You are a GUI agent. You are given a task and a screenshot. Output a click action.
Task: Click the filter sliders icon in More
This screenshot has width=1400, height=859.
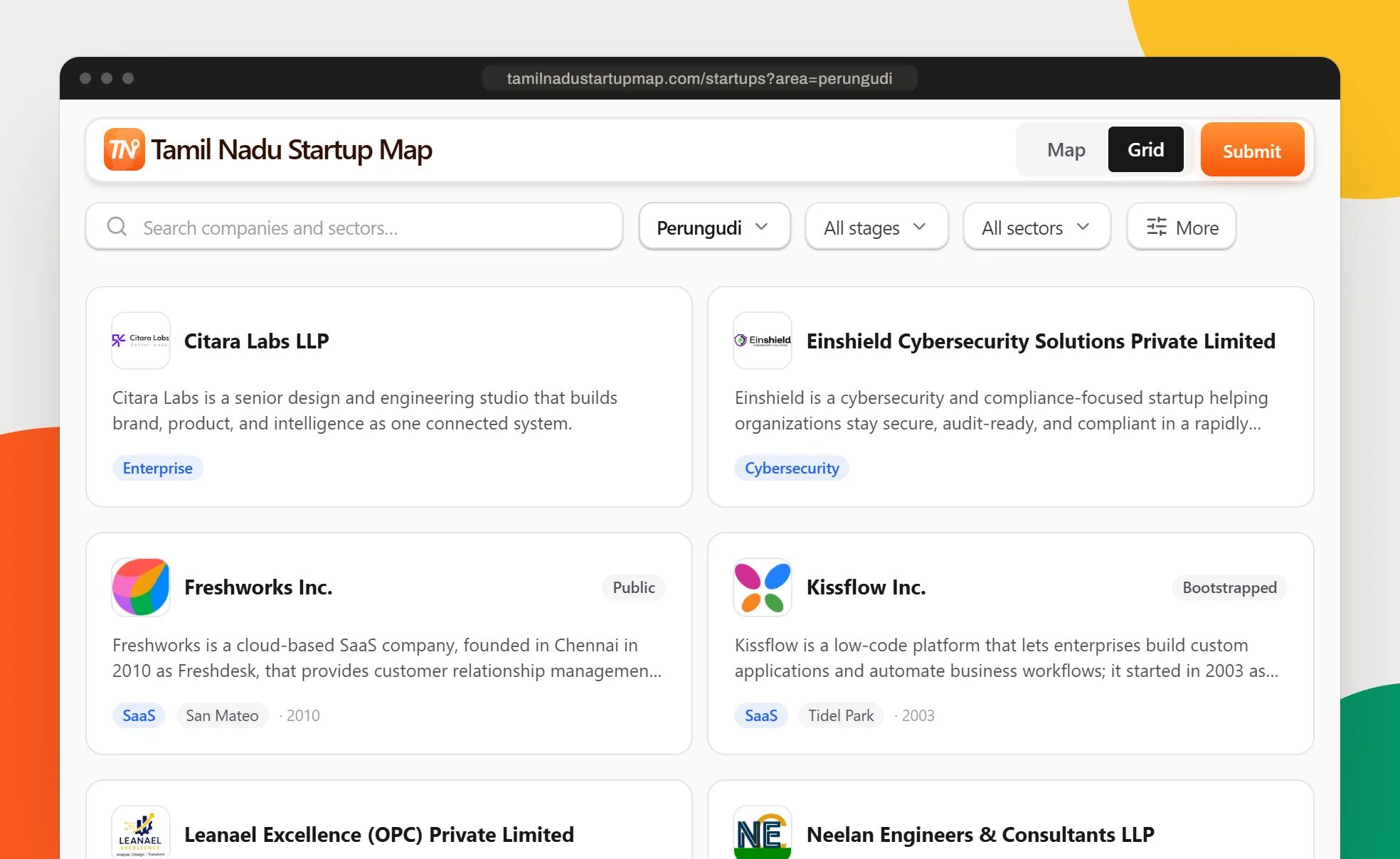tap(1157, 227)
